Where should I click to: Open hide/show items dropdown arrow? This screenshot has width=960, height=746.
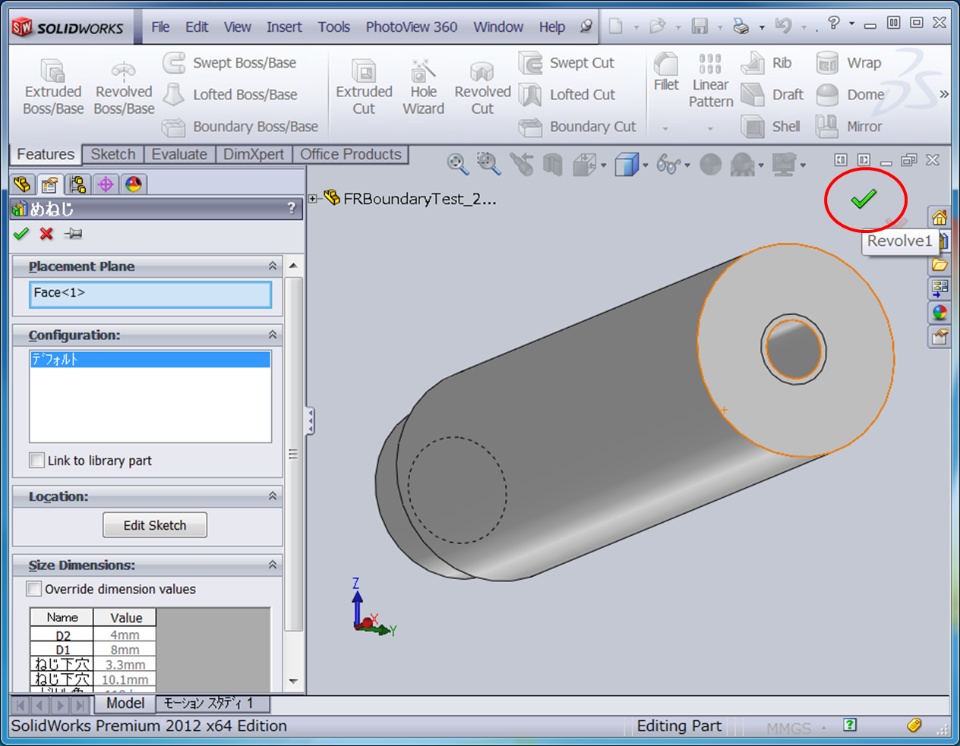point(687,165)
